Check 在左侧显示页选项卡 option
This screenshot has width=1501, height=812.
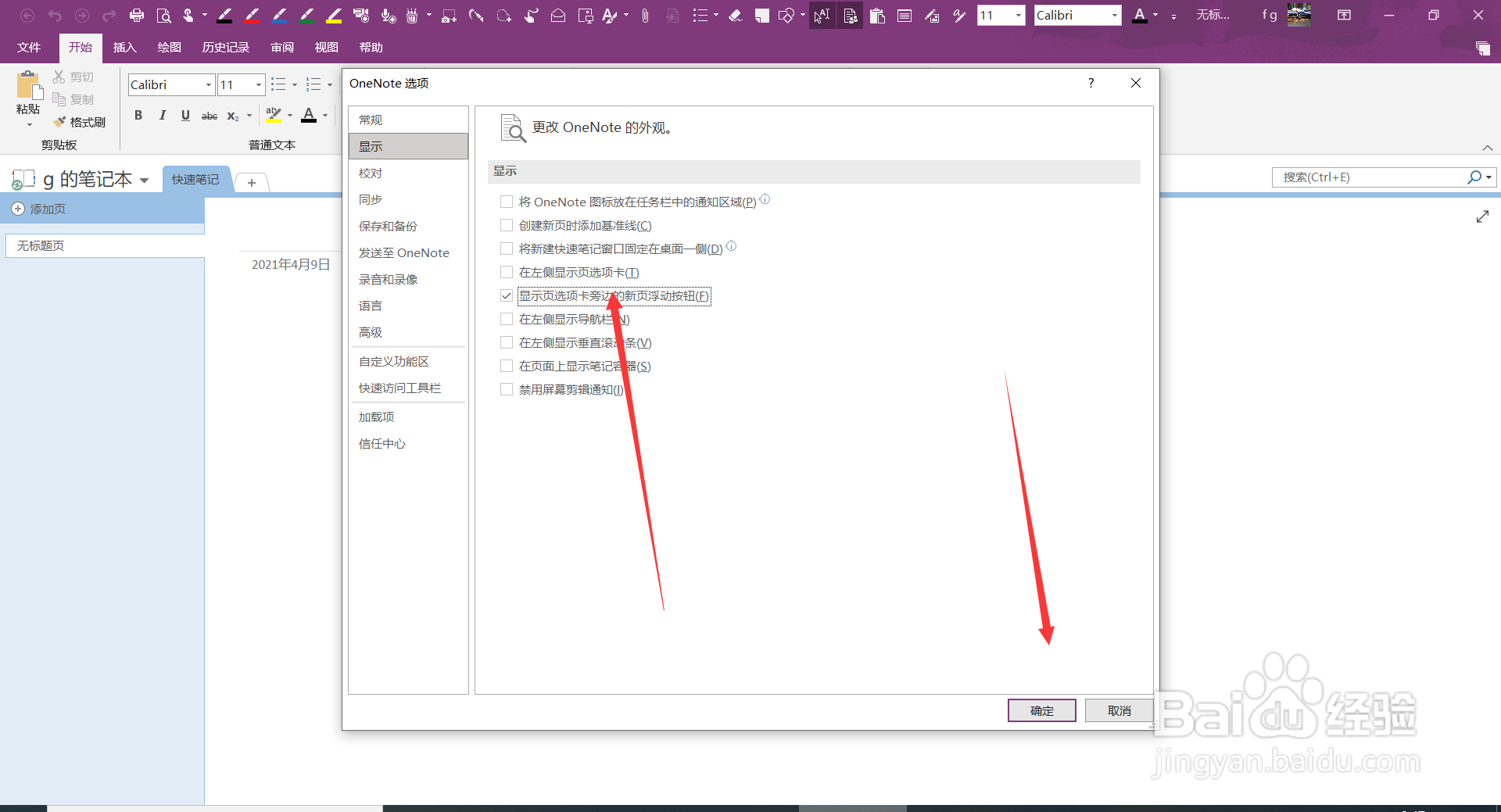(x=507, y=273)
